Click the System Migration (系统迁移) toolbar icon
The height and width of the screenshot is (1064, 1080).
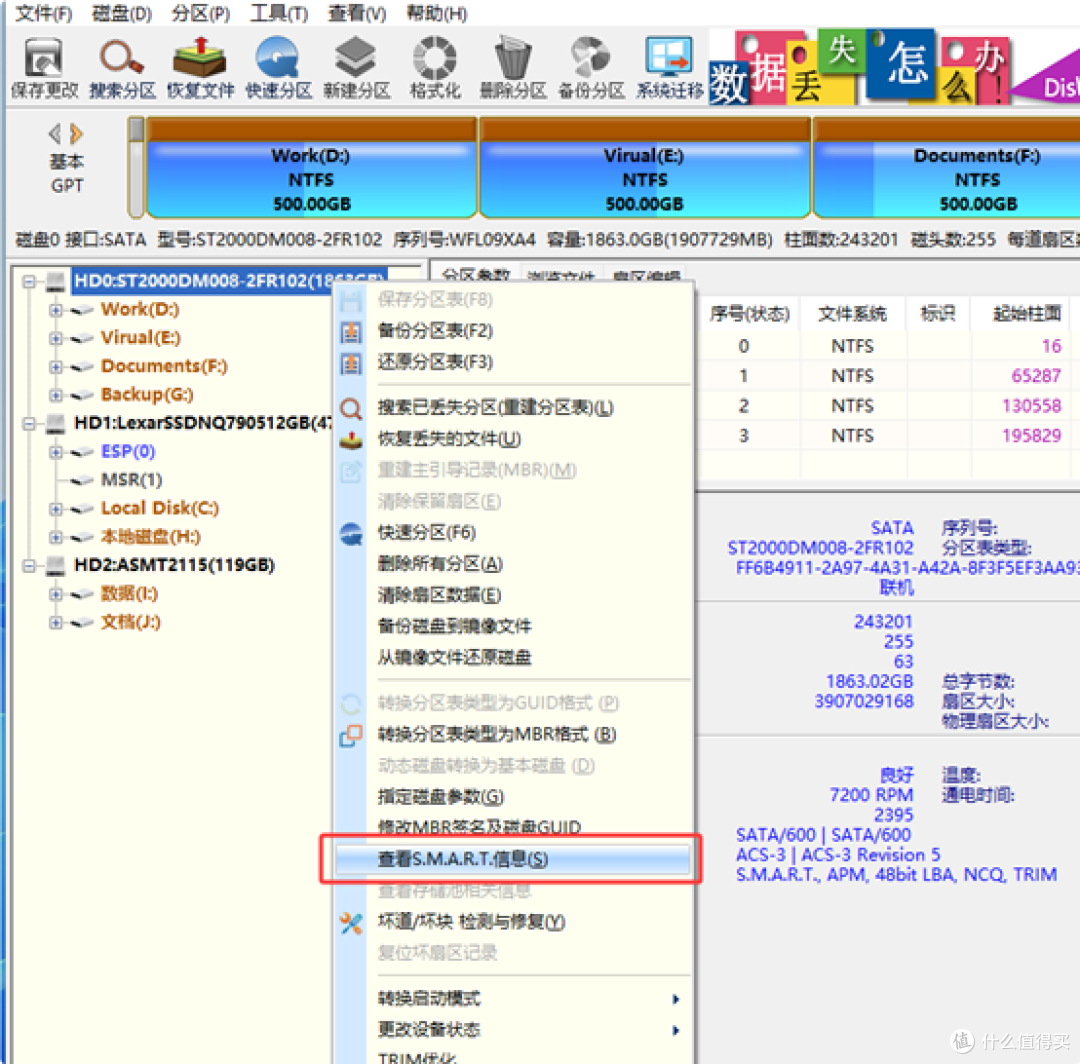669,67
